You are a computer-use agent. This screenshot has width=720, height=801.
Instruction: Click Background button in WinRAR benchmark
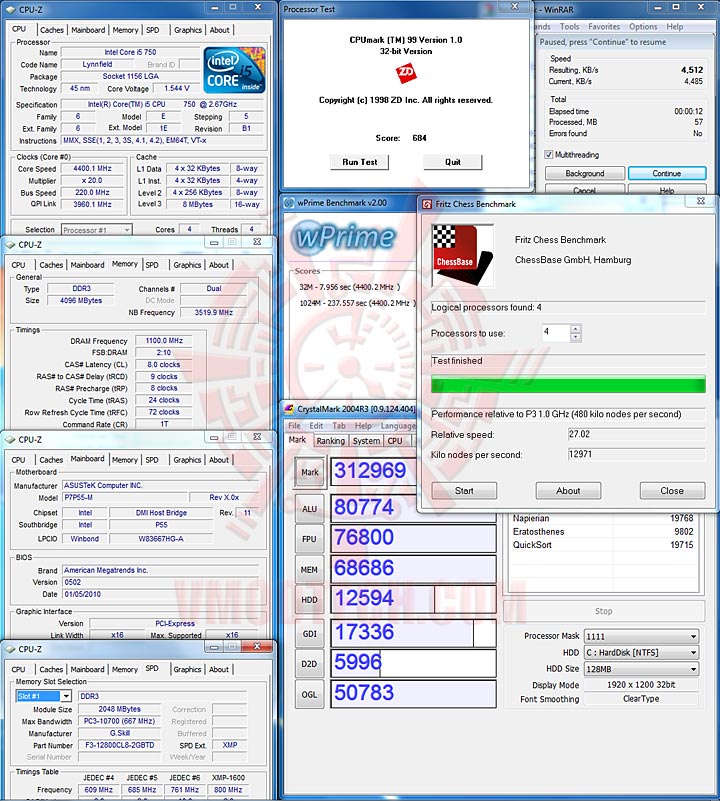tap(585, 174)
